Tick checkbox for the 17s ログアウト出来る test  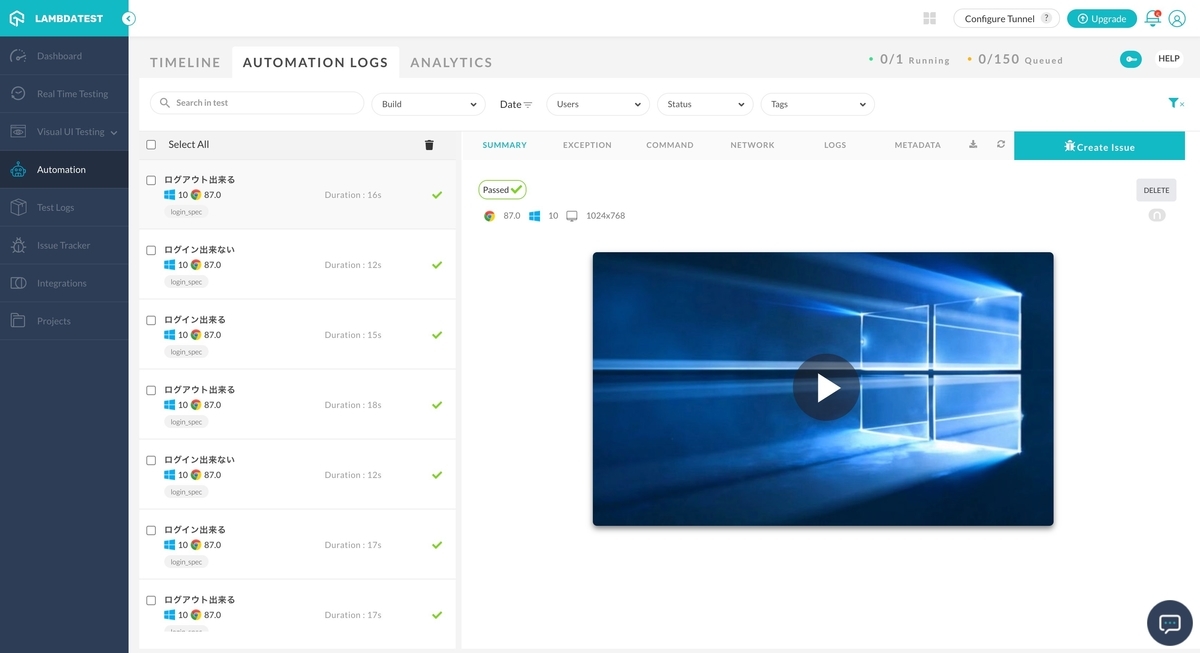[151, 600]
